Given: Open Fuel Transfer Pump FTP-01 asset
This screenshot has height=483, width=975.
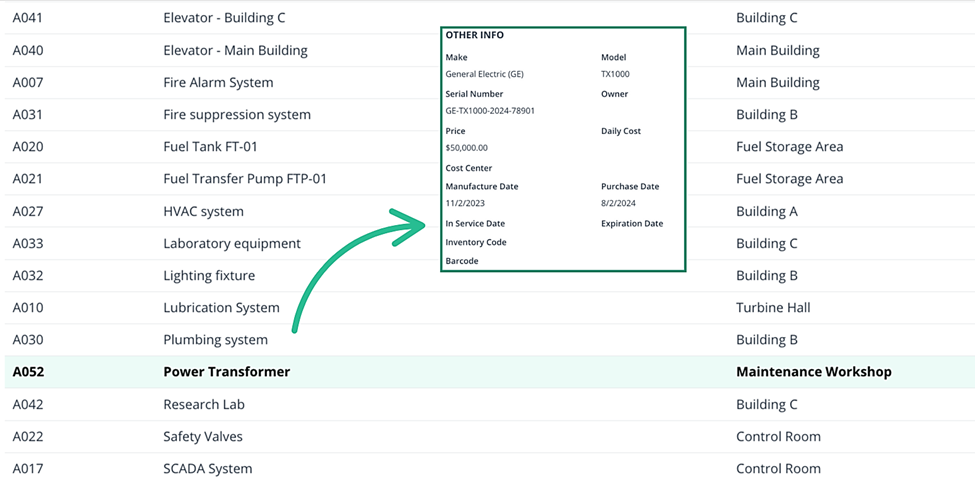Looking at the screenshot, I should tap(245, 179).
